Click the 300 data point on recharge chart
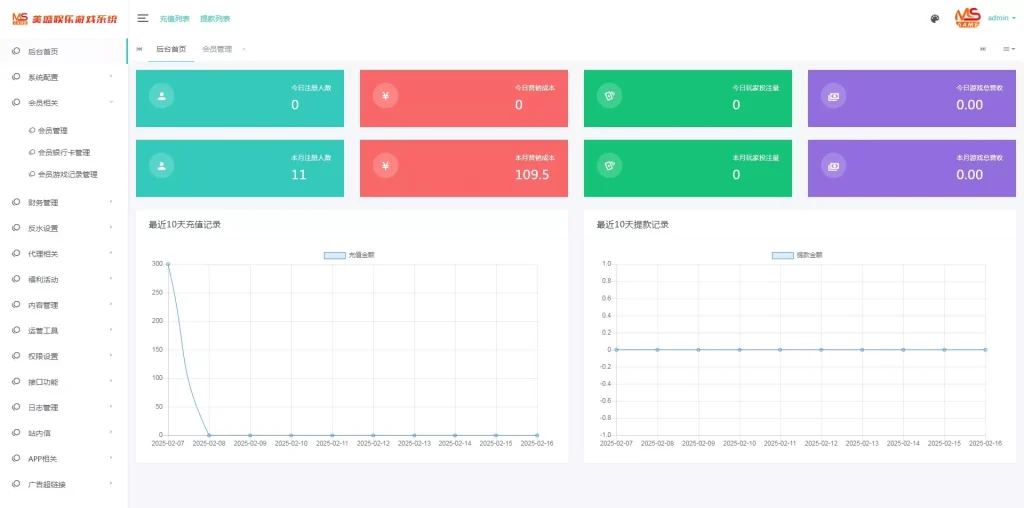The image size is (1024, 508). tap(168, 264)
